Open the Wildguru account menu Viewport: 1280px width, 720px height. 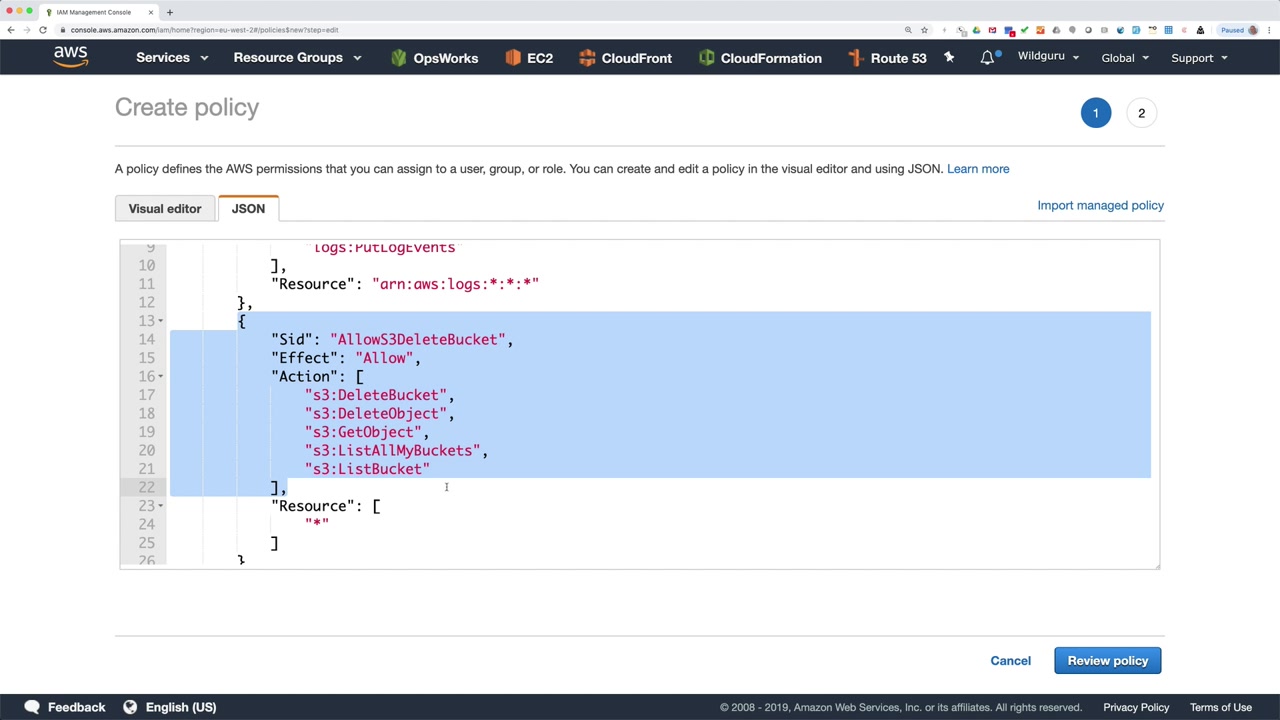pyautogui.click(x=1048, y=57)
